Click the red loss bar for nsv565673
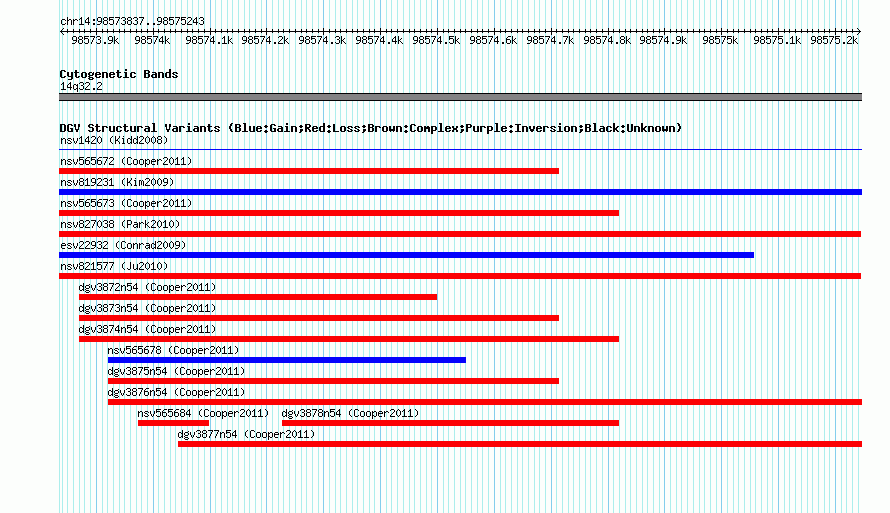The height and width of the screenshot is (513, 890). (339, 213)
